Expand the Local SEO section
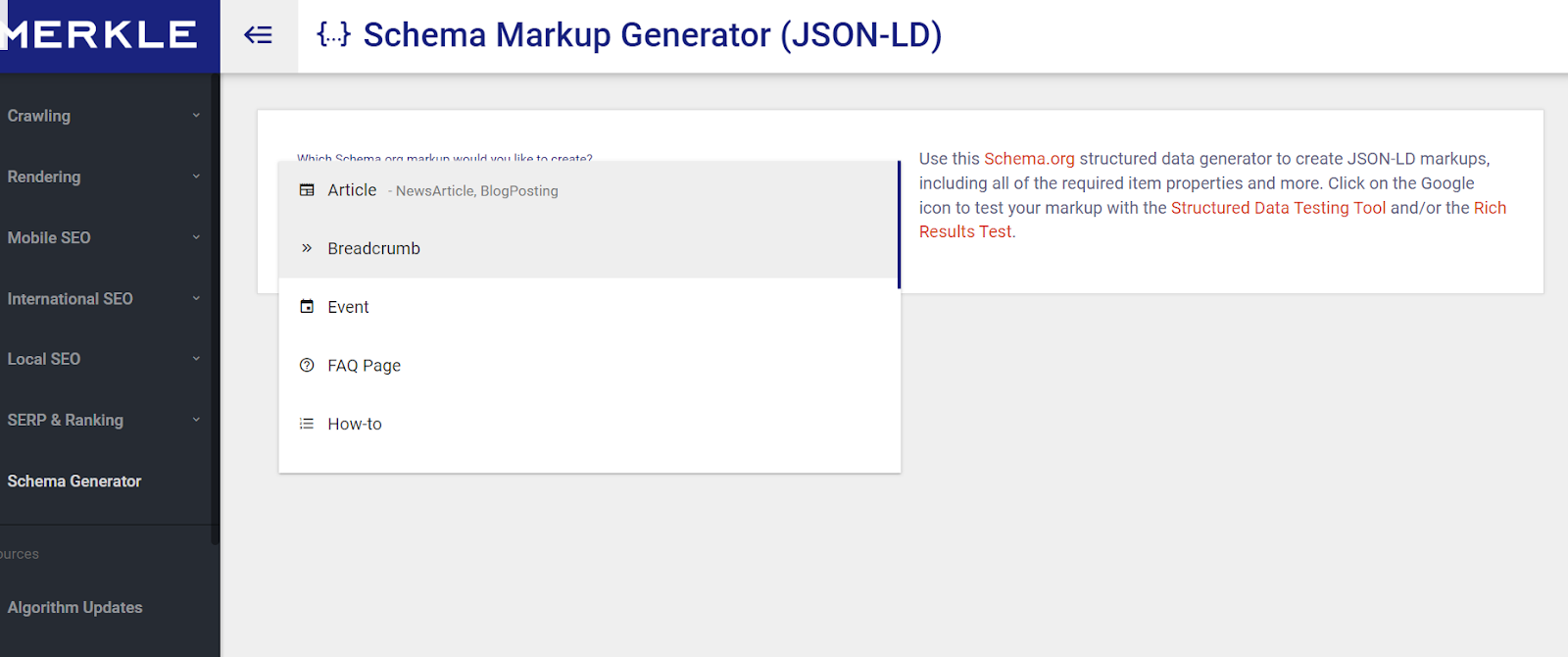This screenshot has height=657, width=1568. pyautogui.click(x=196, y=359)
